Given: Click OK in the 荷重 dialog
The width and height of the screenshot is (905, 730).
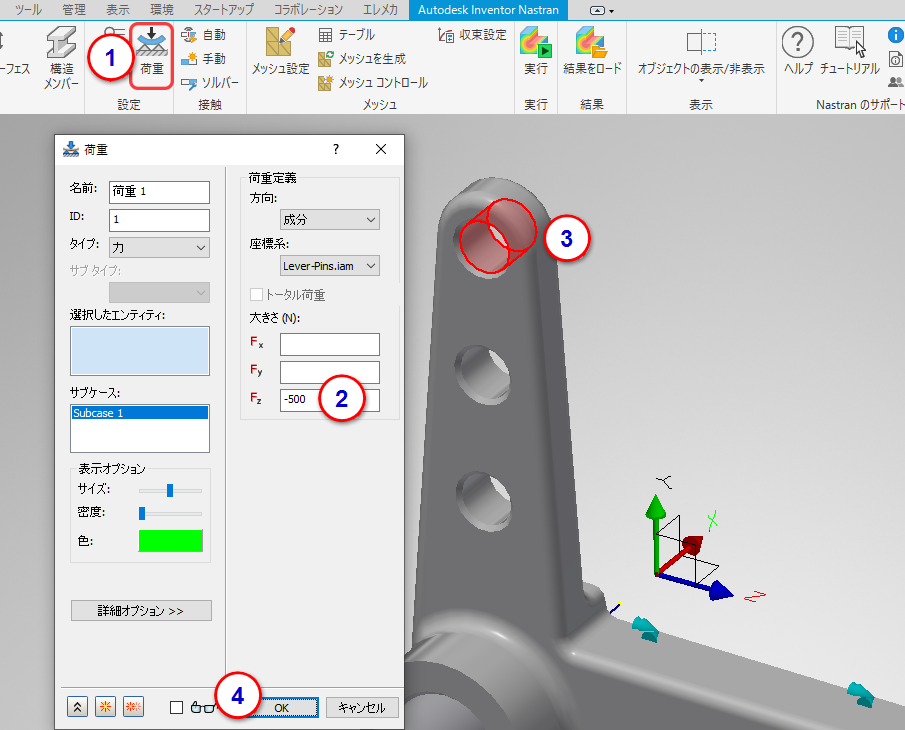Looking at the screenshot, I should pyautogui.click(x=282, y=707).
